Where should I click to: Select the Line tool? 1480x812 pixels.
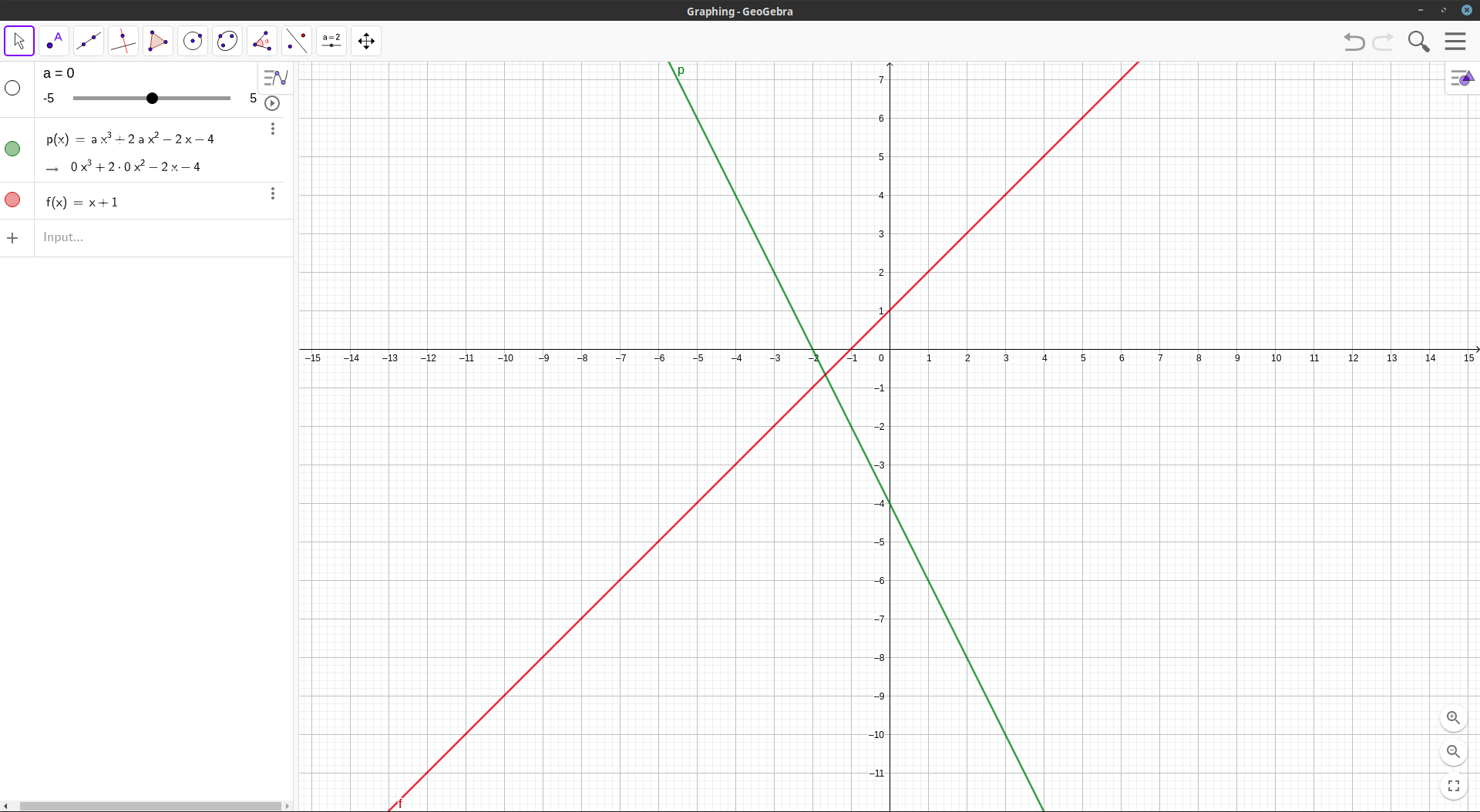coord(89,41)
